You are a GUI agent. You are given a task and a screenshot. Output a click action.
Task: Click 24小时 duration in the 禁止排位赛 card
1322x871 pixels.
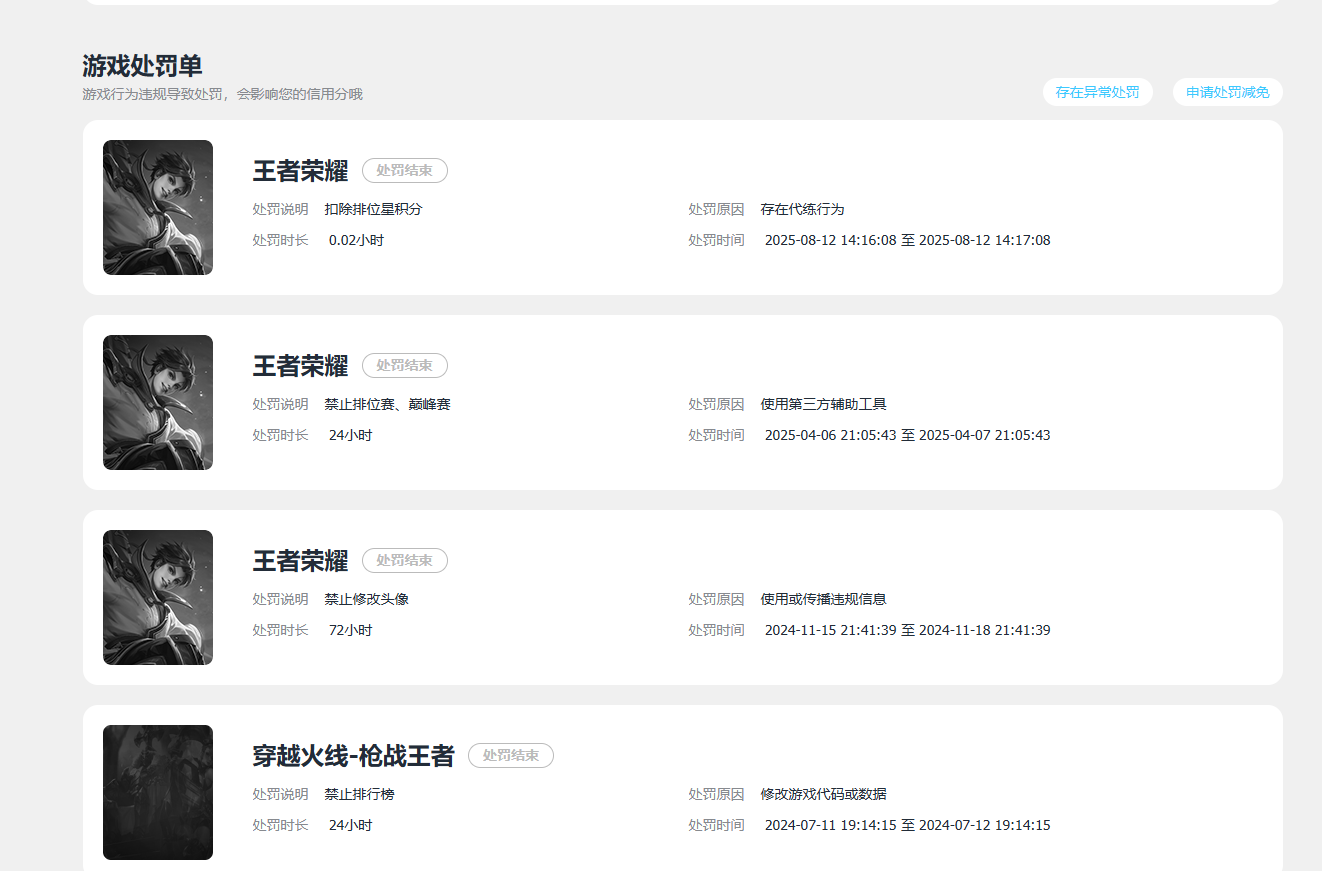(350, 436)
